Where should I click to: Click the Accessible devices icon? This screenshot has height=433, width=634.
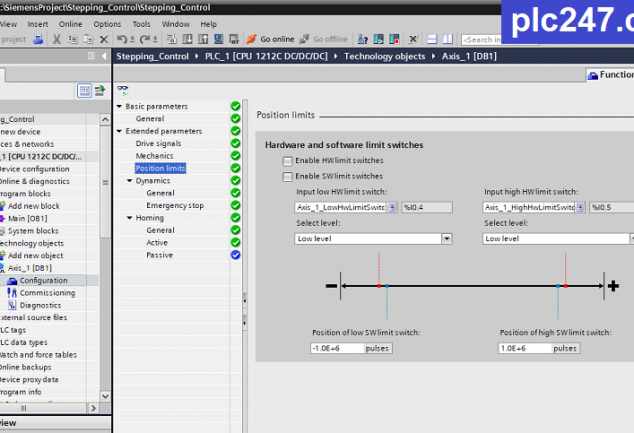coord(363,39)
